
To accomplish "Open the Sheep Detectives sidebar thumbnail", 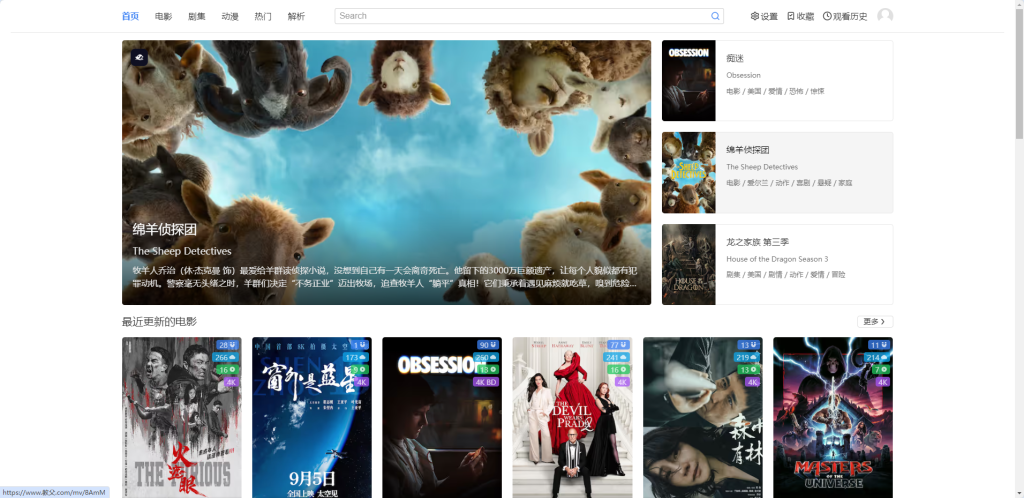I will click(688, 173).
